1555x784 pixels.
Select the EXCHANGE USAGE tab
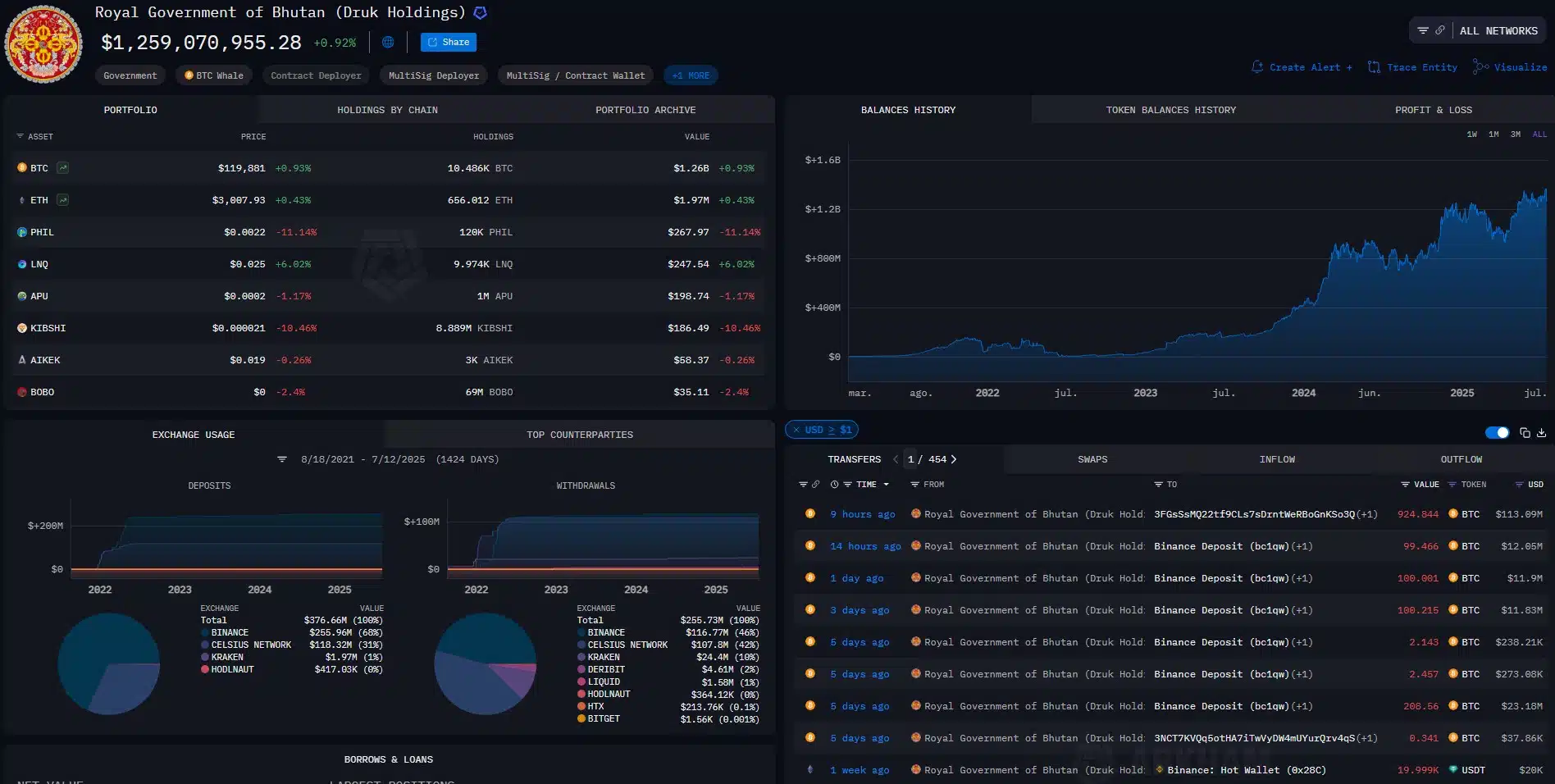[x=194, y=435]
